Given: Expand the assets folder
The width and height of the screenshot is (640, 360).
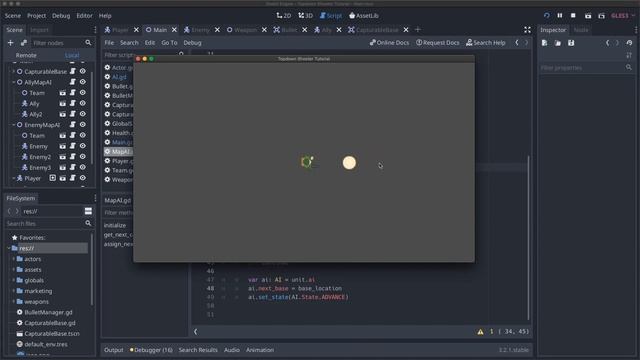Looking at the screenshot, I should coord(13,269).
